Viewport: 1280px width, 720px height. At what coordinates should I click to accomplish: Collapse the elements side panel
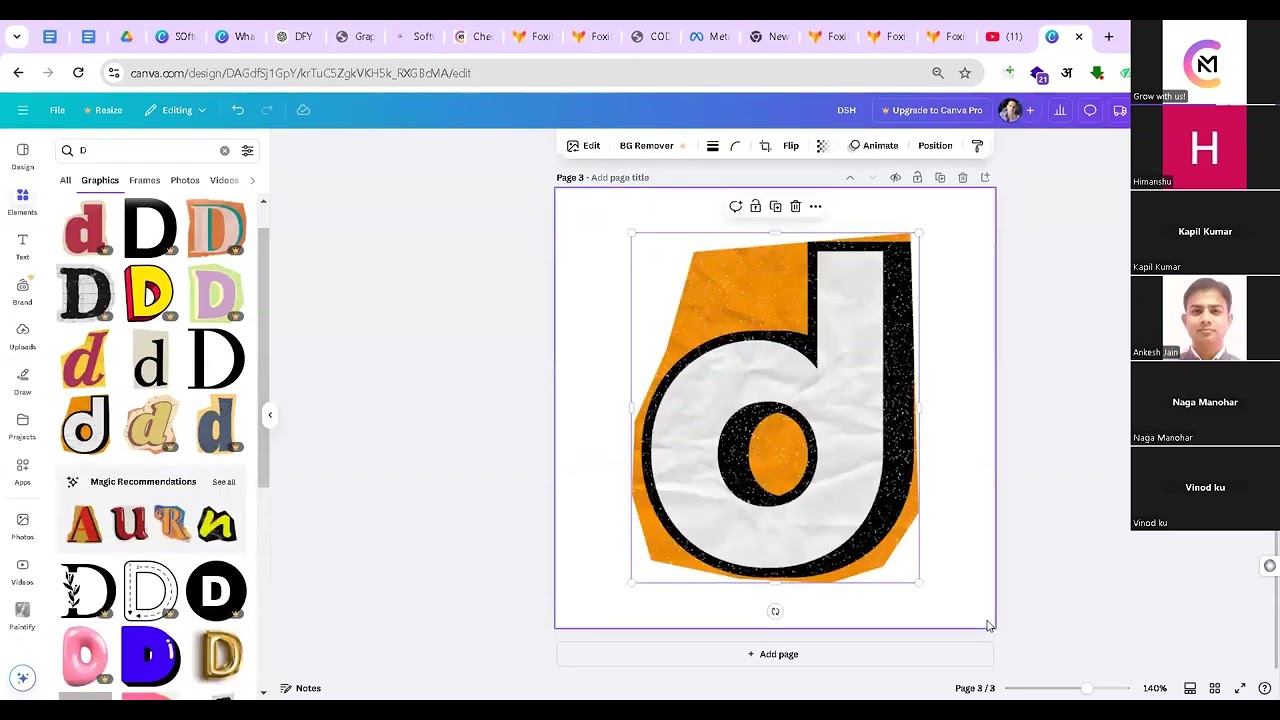(269, 415)
